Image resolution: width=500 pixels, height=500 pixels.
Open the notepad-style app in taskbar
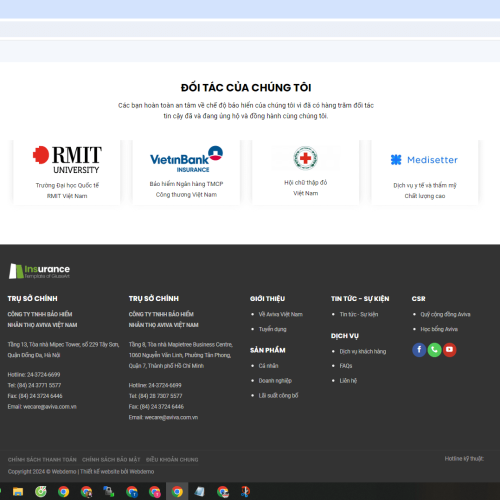pyautogui.click(x=199, y=492)
